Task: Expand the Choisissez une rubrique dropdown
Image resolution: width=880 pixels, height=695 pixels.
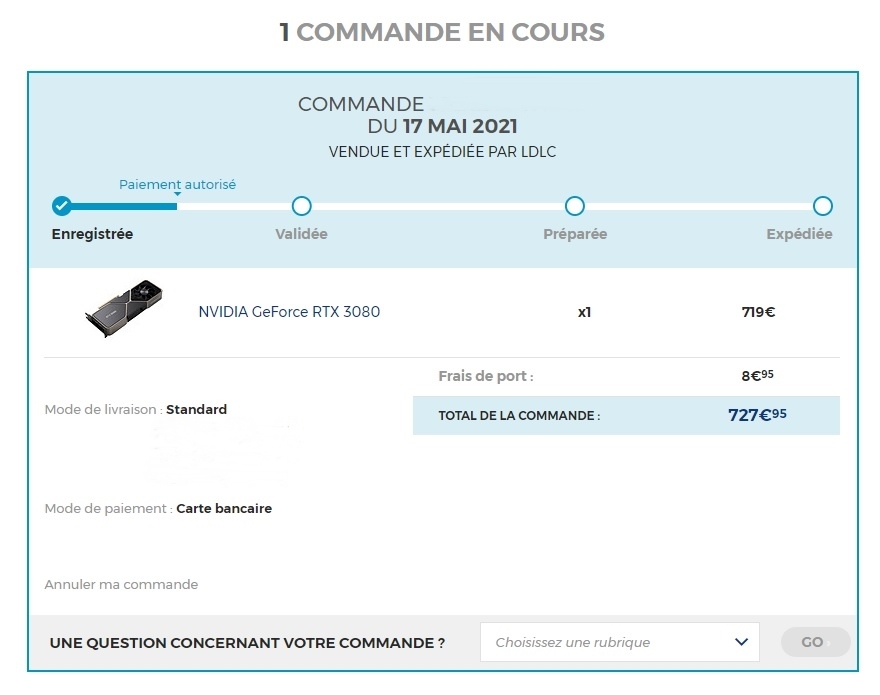Action: 620,642
